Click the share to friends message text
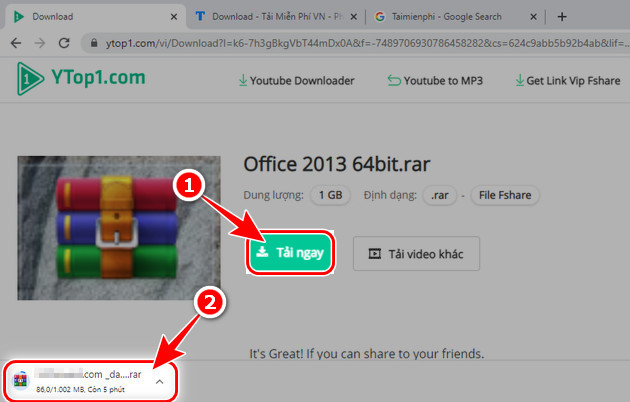Viewport: 630px width, 402px height. (366, 354)
